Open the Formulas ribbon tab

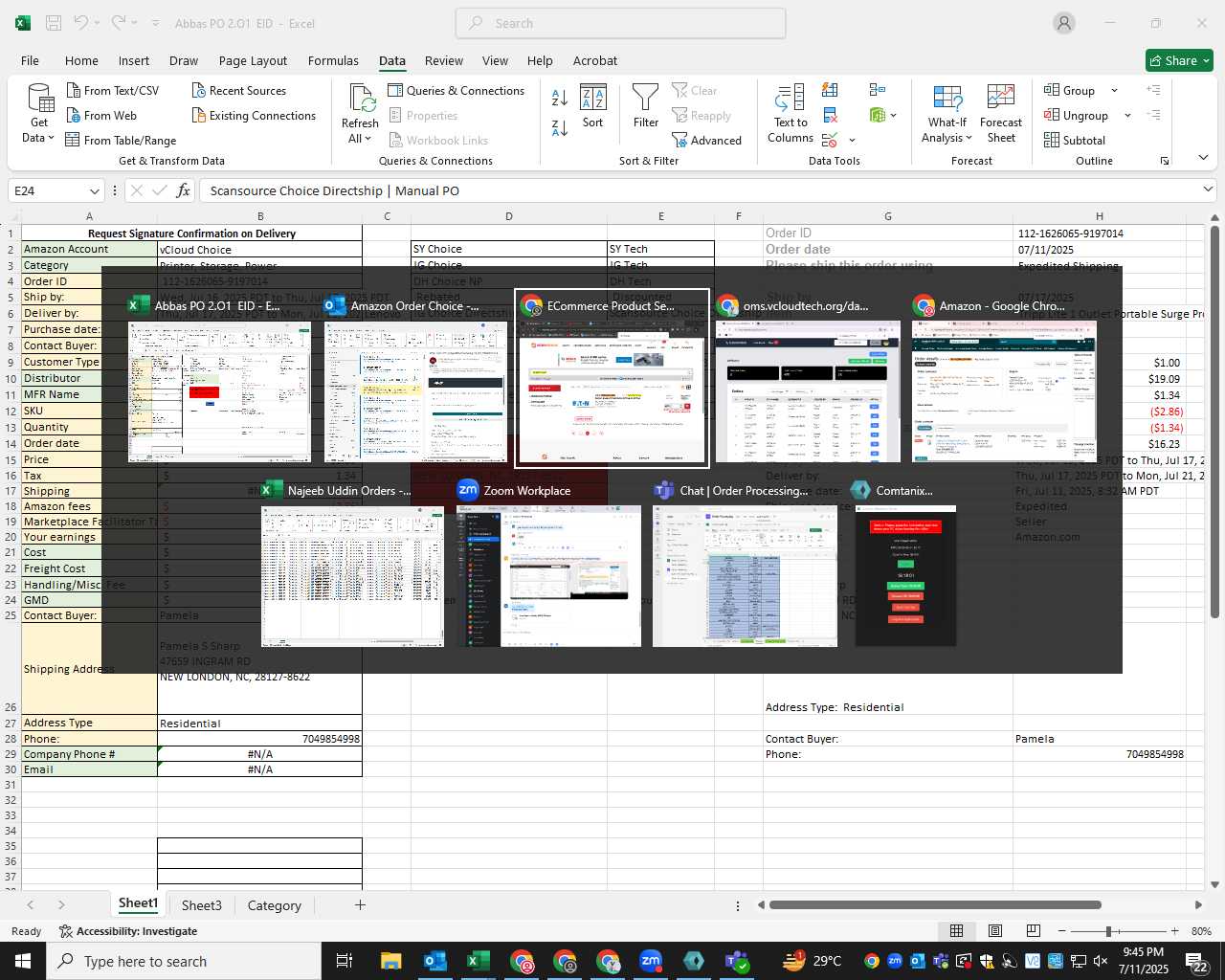[x=333, y=60]
